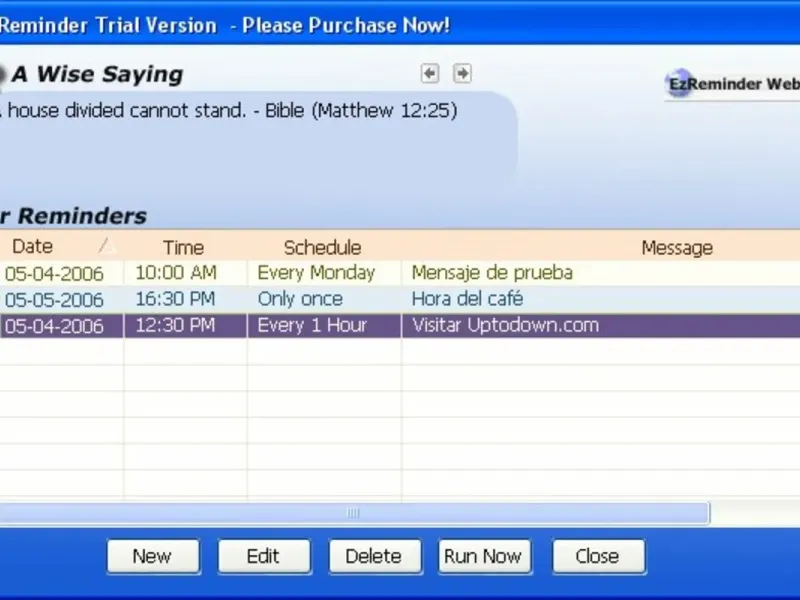This screenshot has width=800, height=600.
Task: Click the '10:00 AM' time cell
Action: click(185, 273)
